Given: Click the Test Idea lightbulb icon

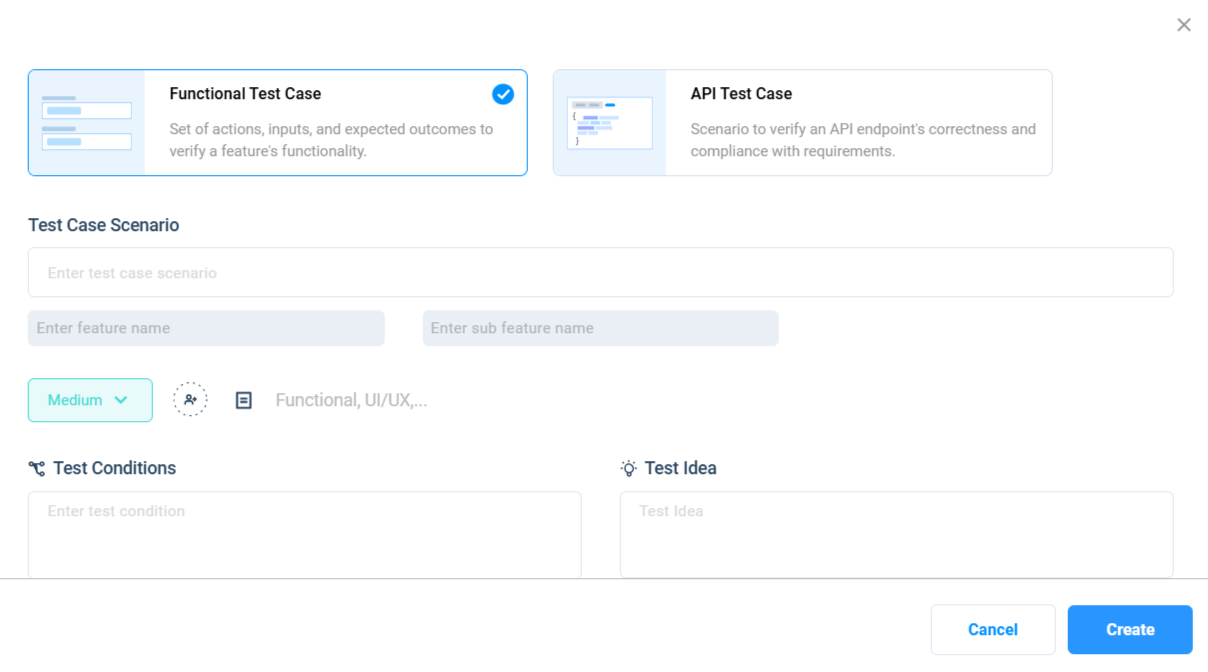Looking at the screenshot, I should point(628,468).
